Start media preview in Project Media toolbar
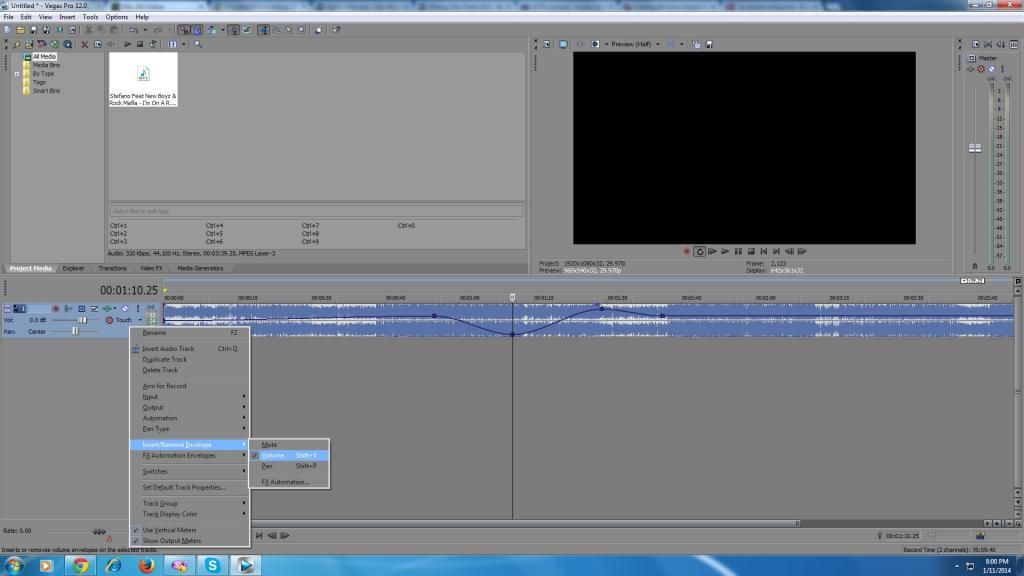Image resolution: width=1024 pixels, height=576 pixels. (127, 44)
